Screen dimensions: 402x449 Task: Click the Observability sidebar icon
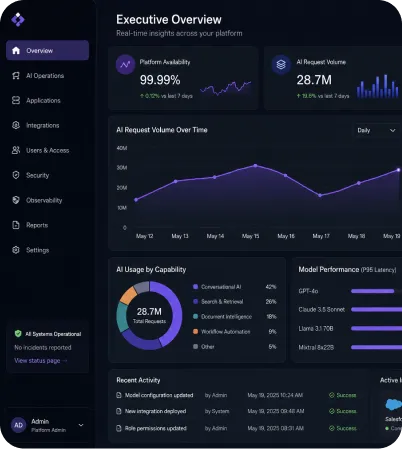click(16, 200)
